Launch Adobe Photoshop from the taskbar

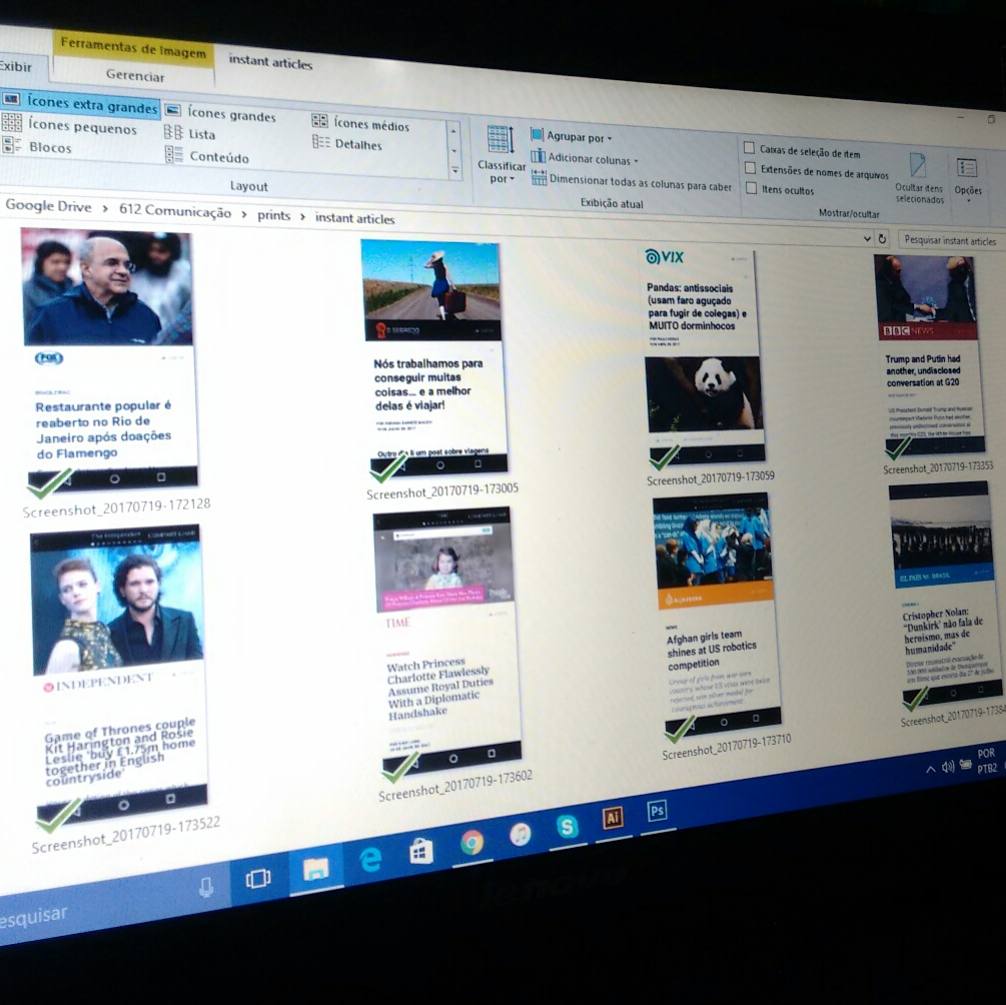click(657, 811)
